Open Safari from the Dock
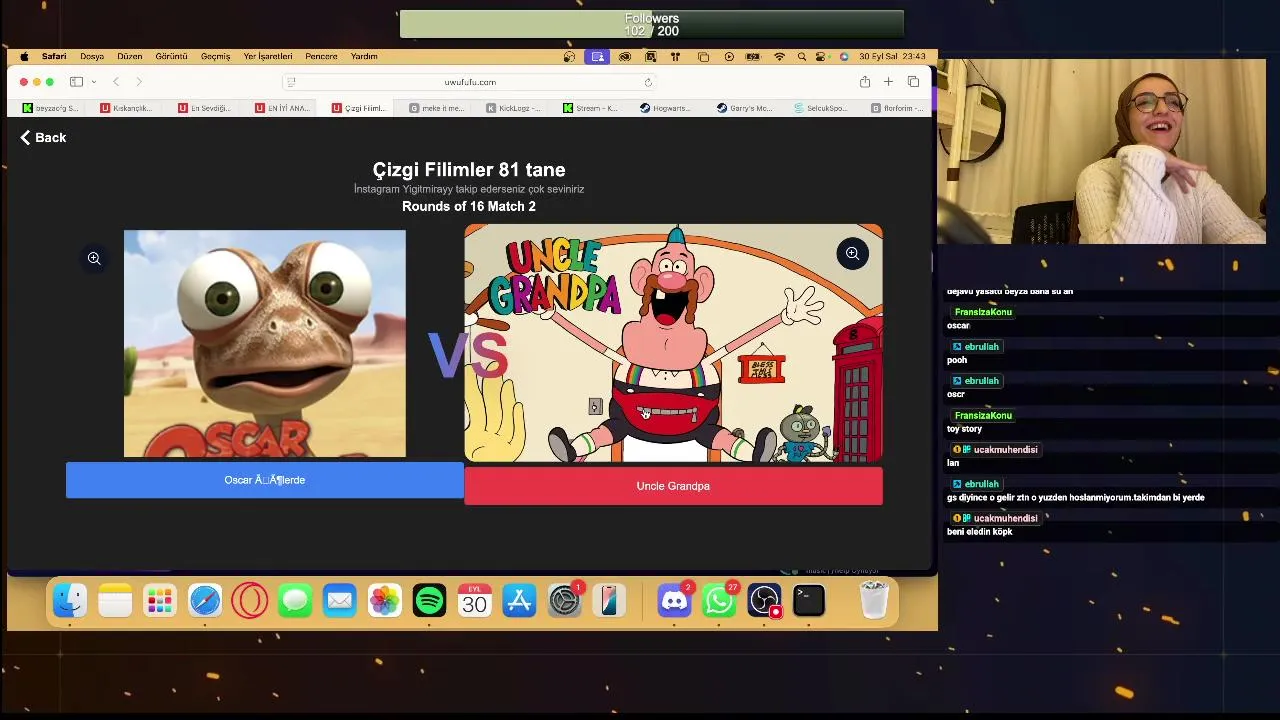The image size is (1280, 720). click(x=205, y=600)
